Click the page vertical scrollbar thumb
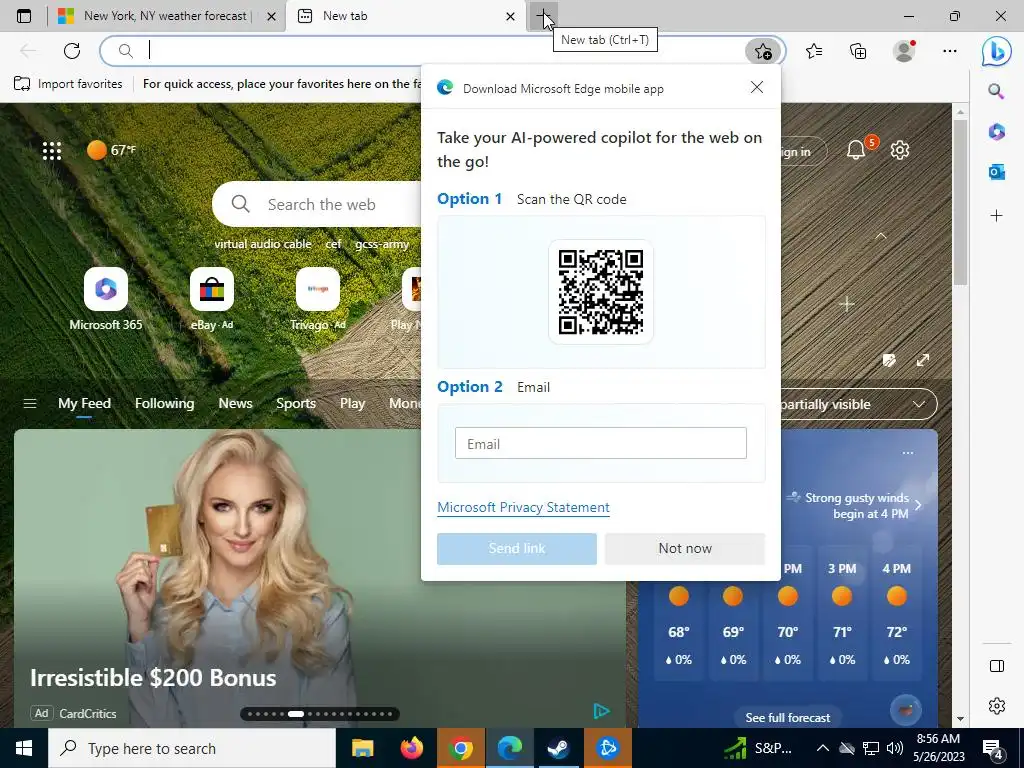The image size is (1024, 768). click(959, 202)
